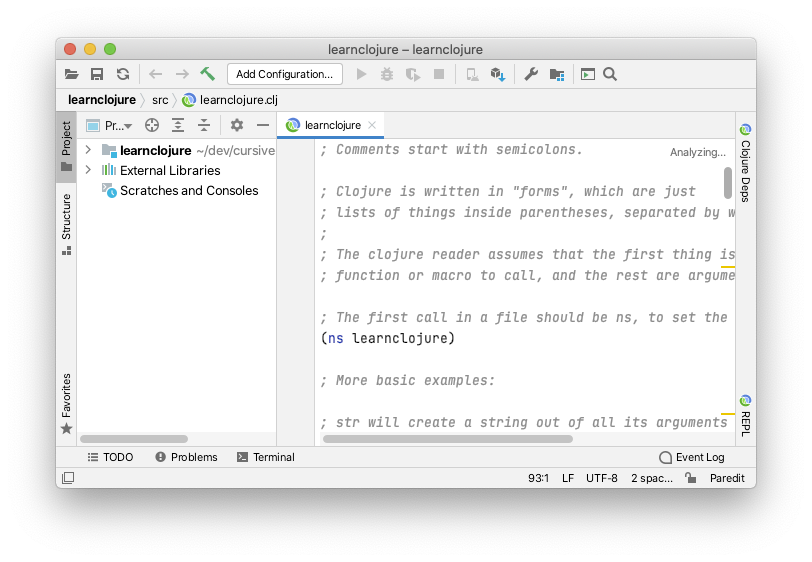
Task: Toggle the Favorites tool window tab
Action: pos(66,404)
